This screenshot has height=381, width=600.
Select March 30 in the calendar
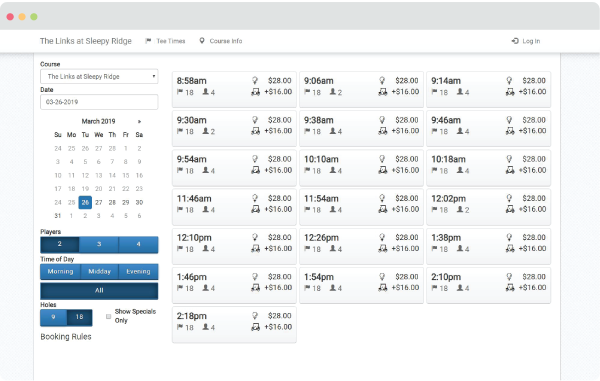139,202
